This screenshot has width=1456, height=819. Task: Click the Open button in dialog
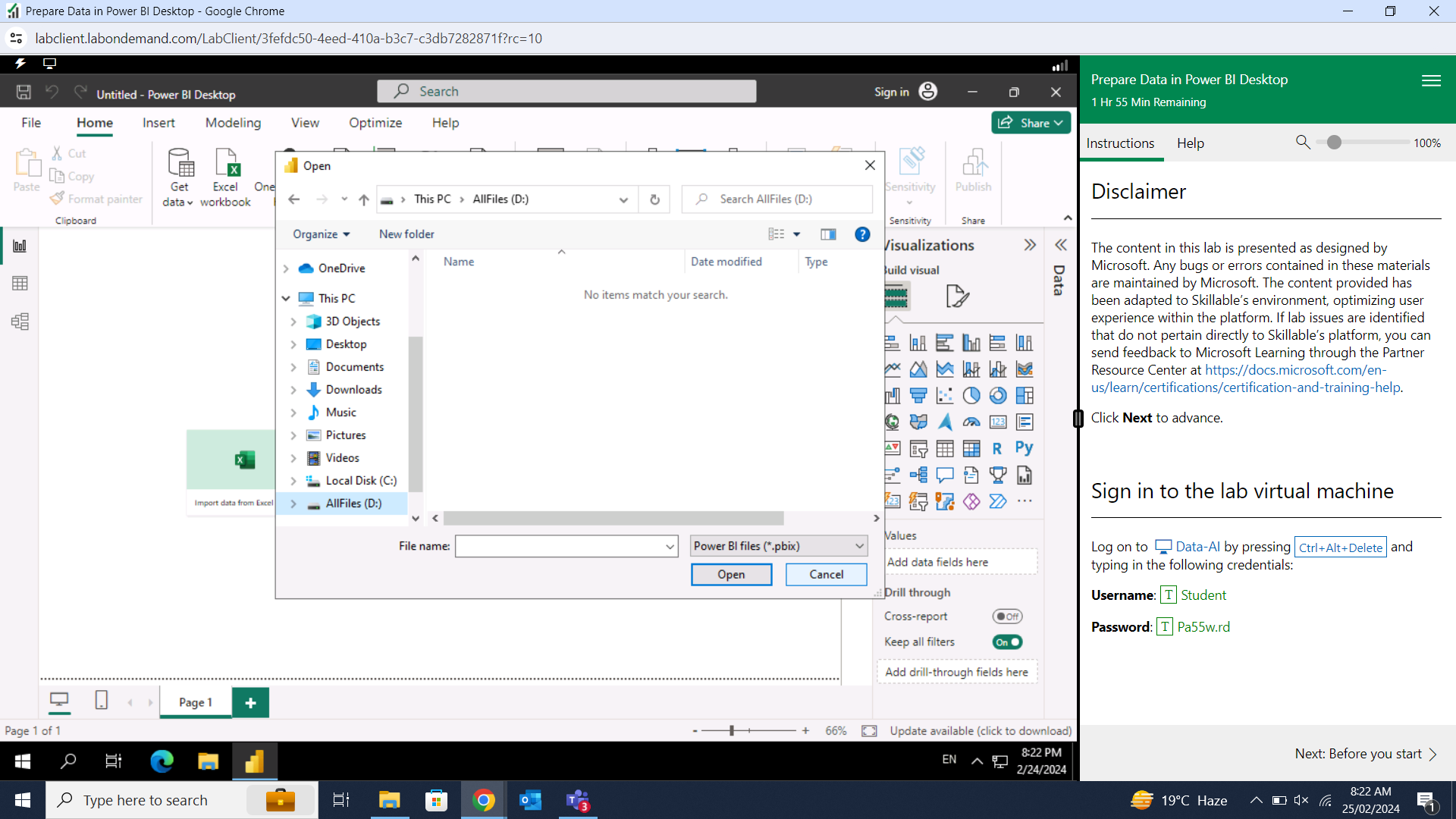731,575
